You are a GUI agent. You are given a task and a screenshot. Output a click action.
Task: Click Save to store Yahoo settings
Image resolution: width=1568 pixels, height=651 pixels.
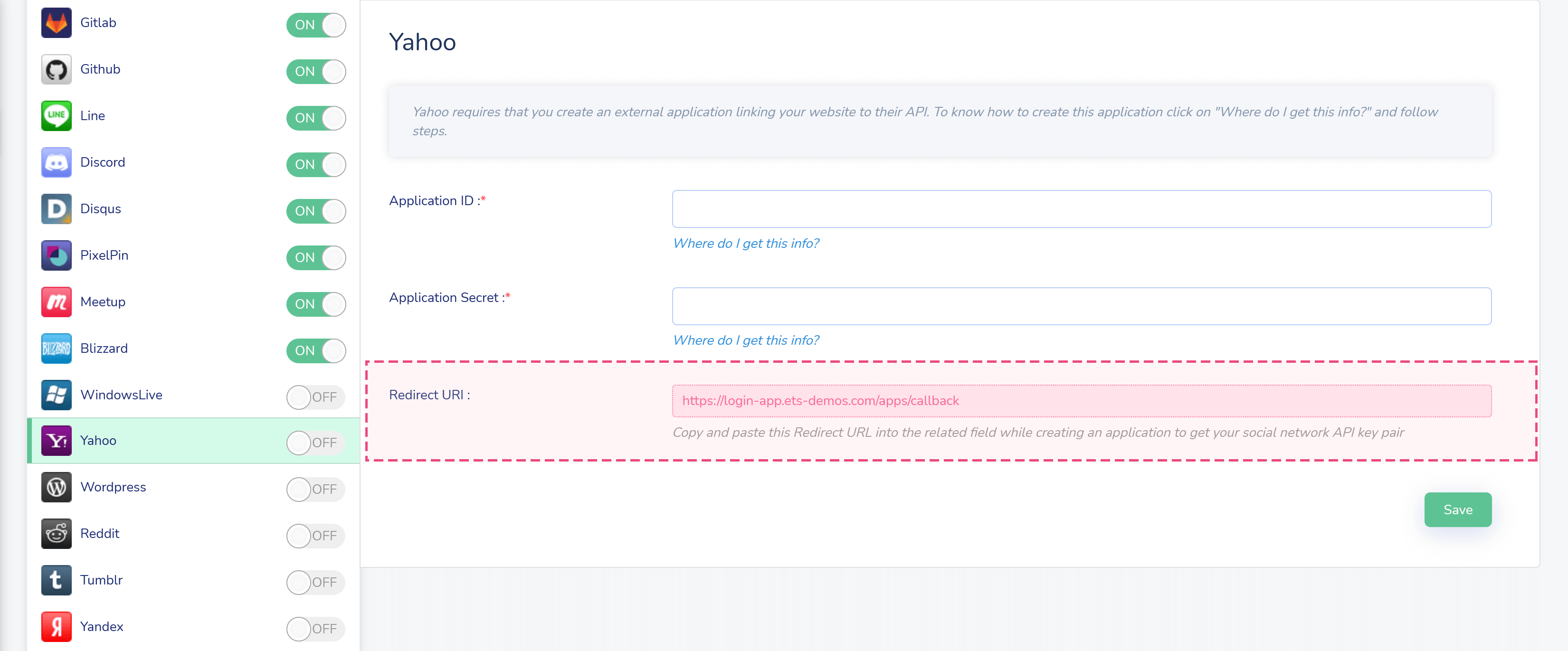click(1457, 510)
